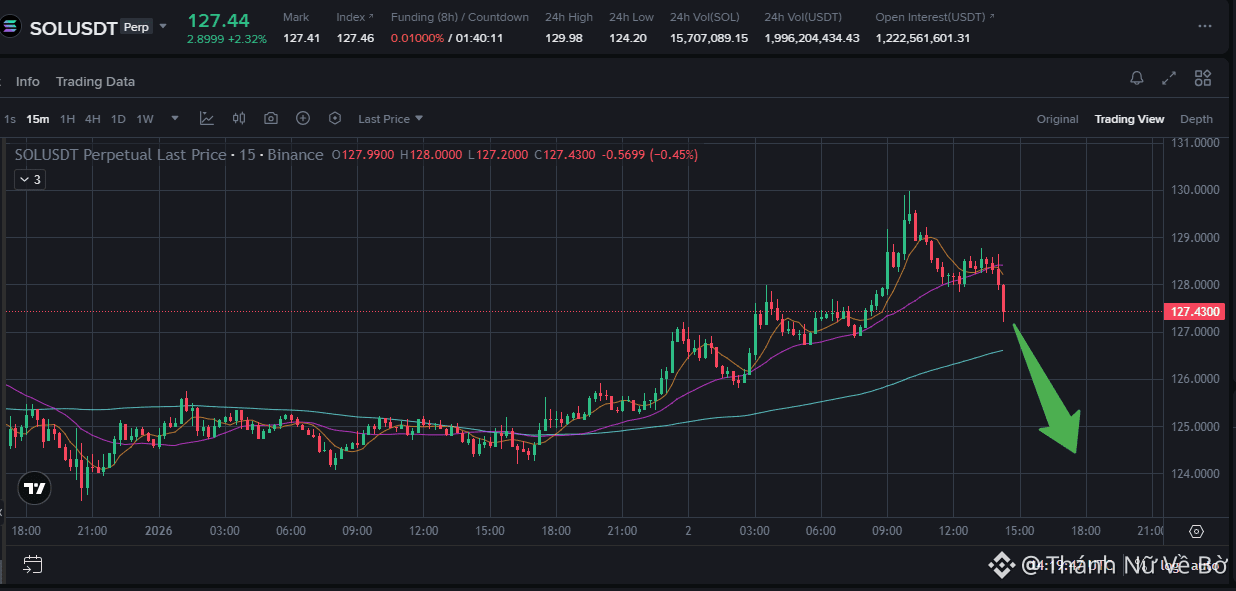Click the 15:00 label right of 12:00
The width and height of the screenshot is (1236, 591).
coord(1020,531)
